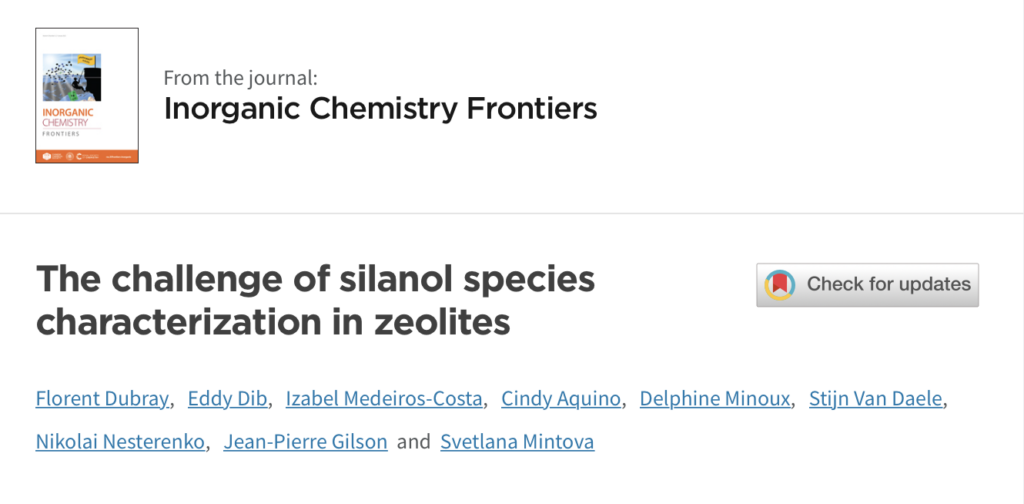
Task: Click the cover artwork image on journal thumbnail
Action: tap(72, 78)
